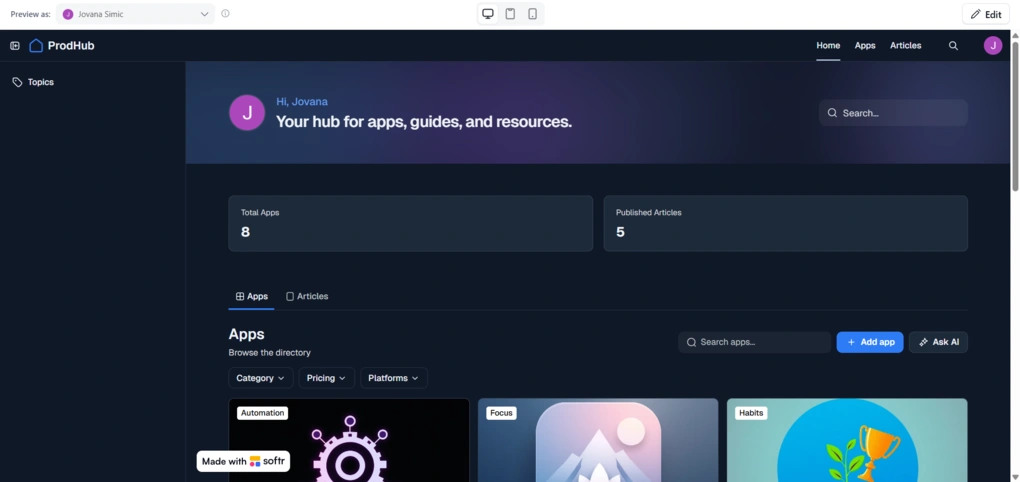Expand the Pricing filter dropdown
The width and height of the screenshot is (1020, 482).
326,378
